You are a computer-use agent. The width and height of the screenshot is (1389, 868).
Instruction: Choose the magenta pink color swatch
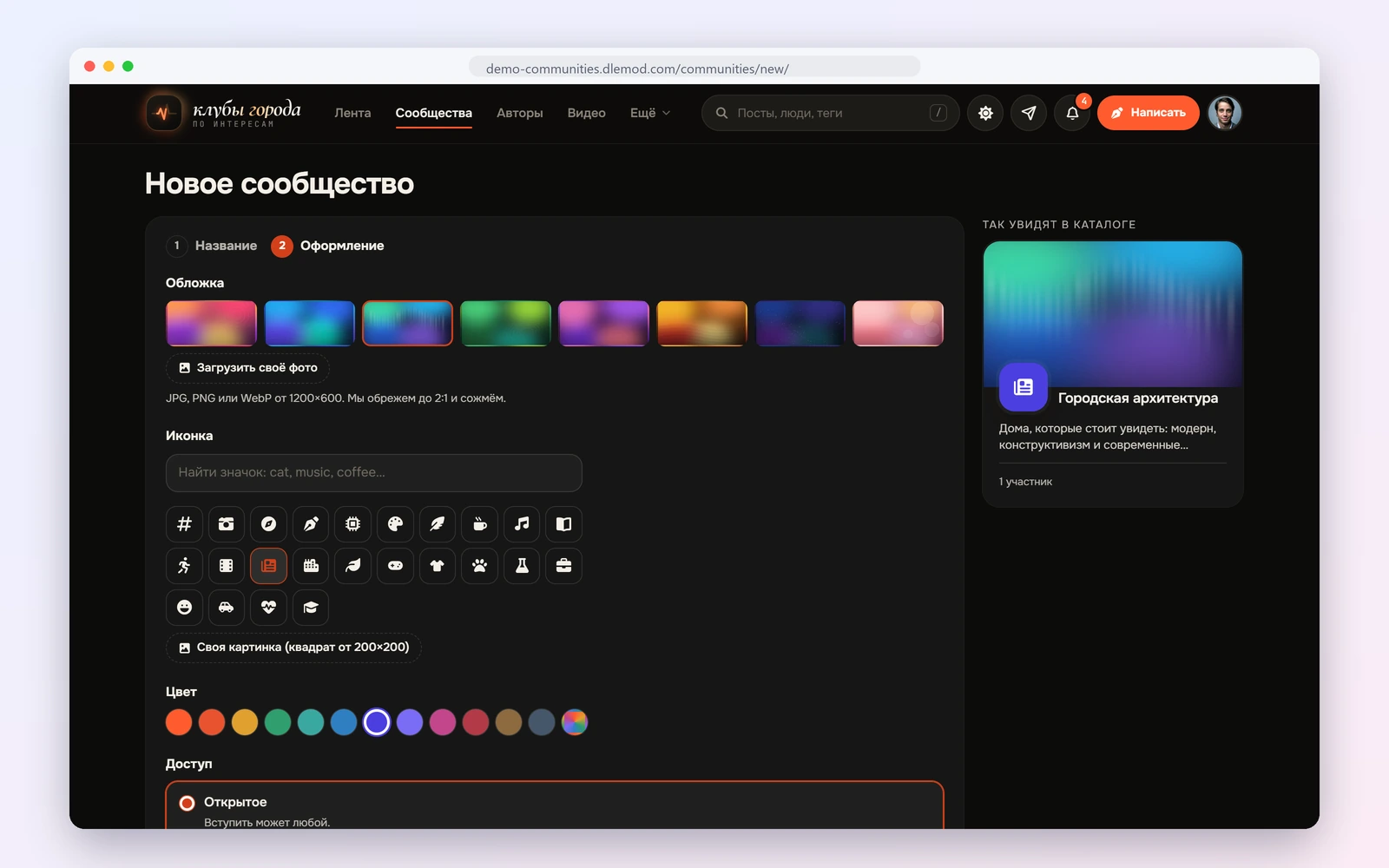pyautogui.click(x=443, y=722)
